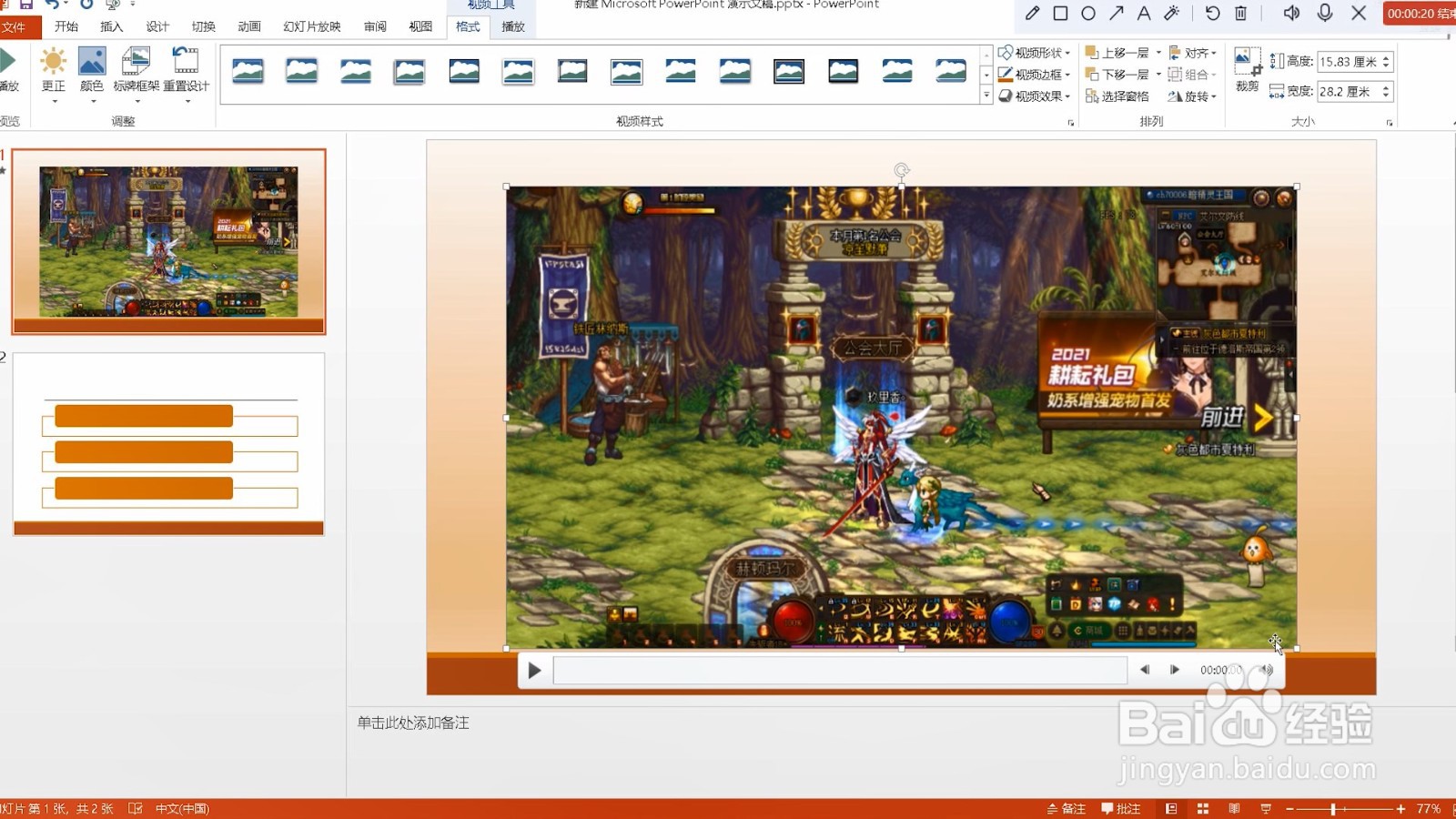1456x819 pixels.
Task: Click the zoom in plus button
Action: [1400, 809]
